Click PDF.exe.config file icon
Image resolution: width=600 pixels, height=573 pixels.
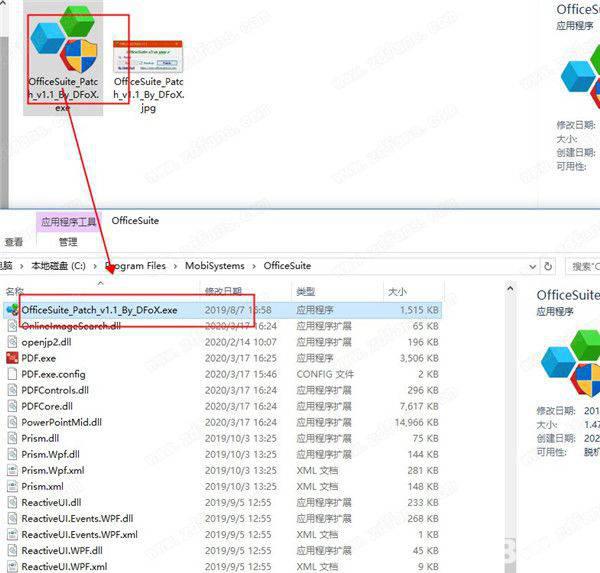pos(12,374)
